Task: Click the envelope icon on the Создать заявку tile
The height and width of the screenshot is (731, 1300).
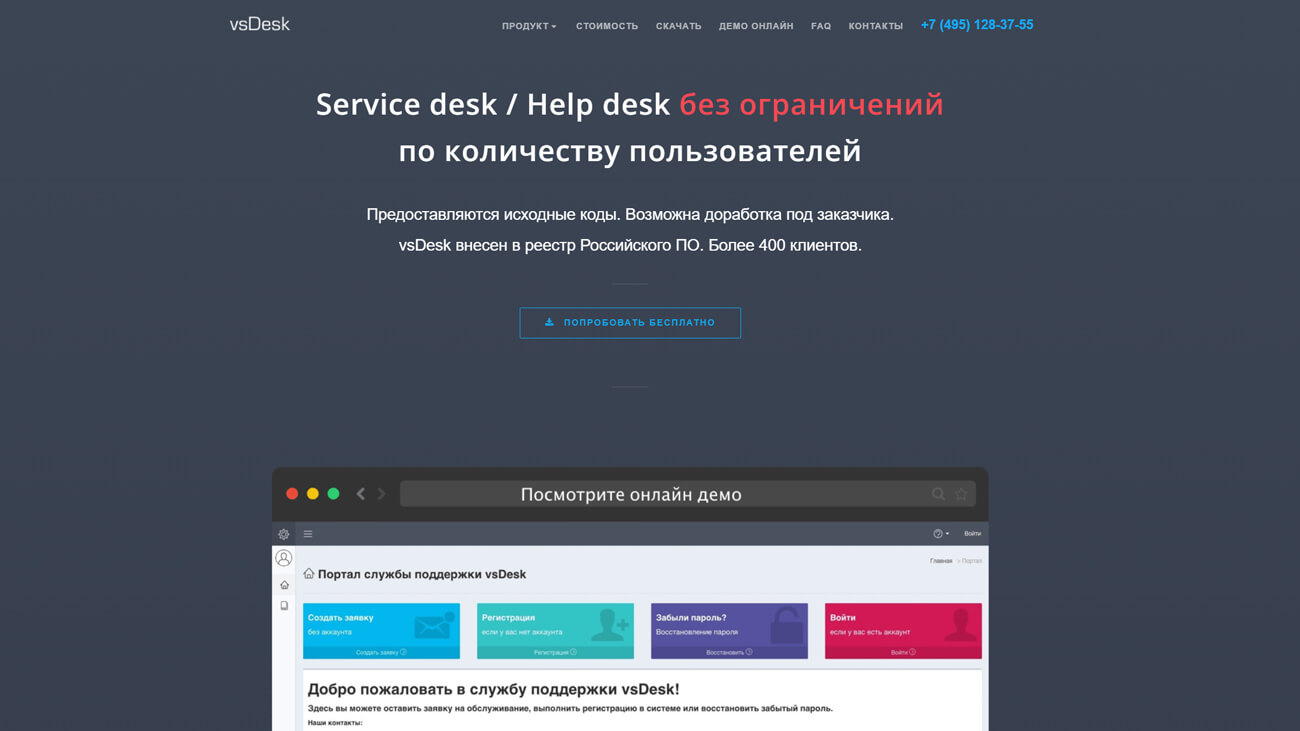Action: click(433, 627)
